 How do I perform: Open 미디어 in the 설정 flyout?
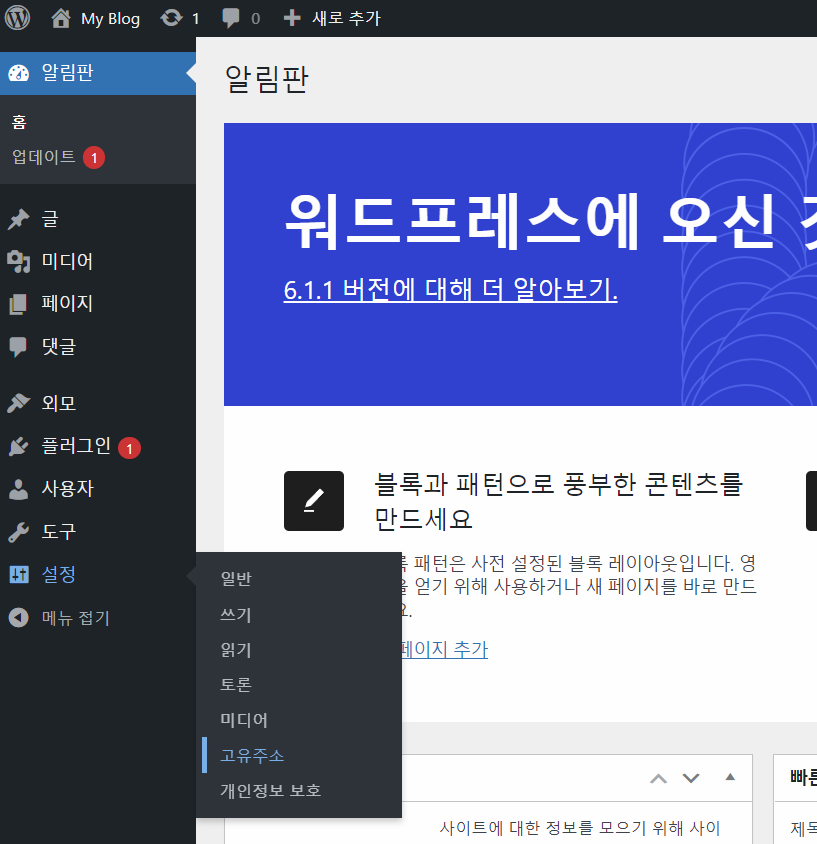pyautogui.click(x=244, y=720)
